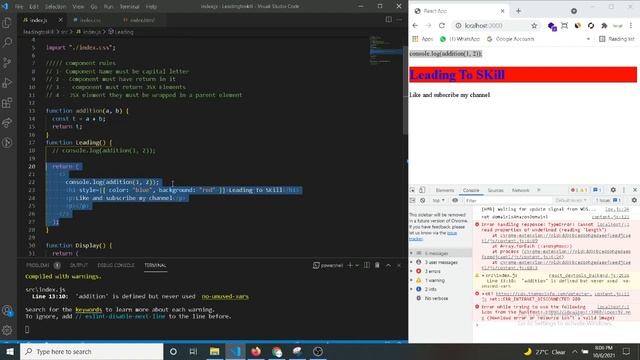Viewport: 640px width, 360px height.
Task: Expand the 2 info group
Action: 430,289
